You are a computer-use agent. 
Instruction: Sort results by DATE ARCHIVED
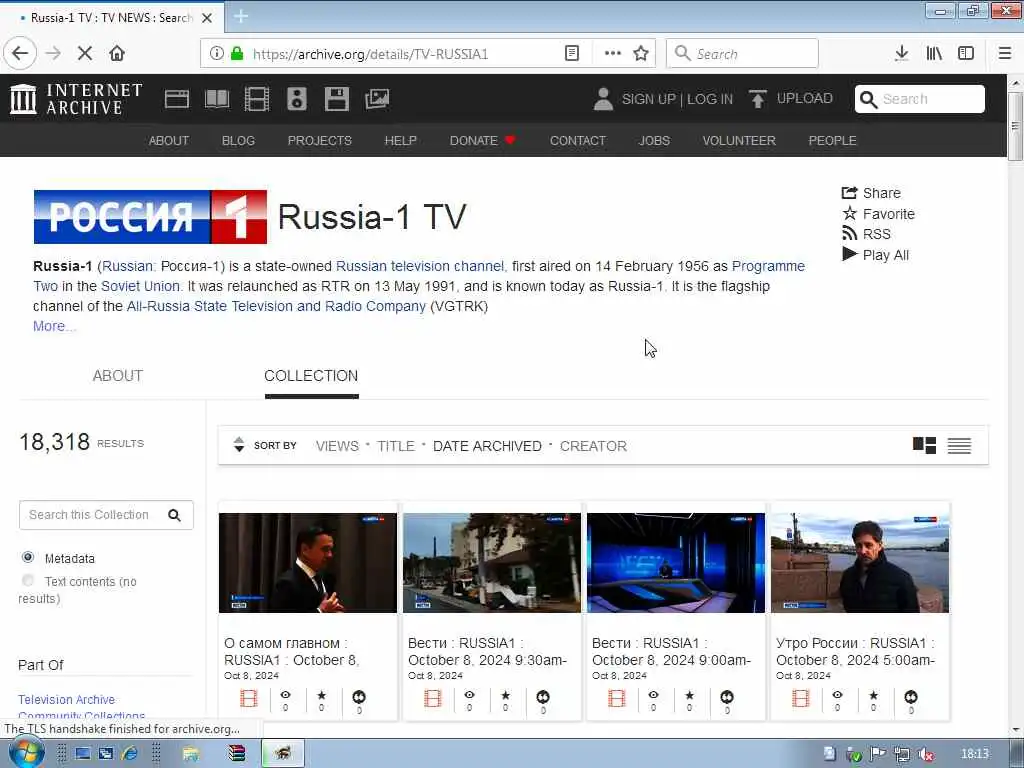(x=487, y=446)
